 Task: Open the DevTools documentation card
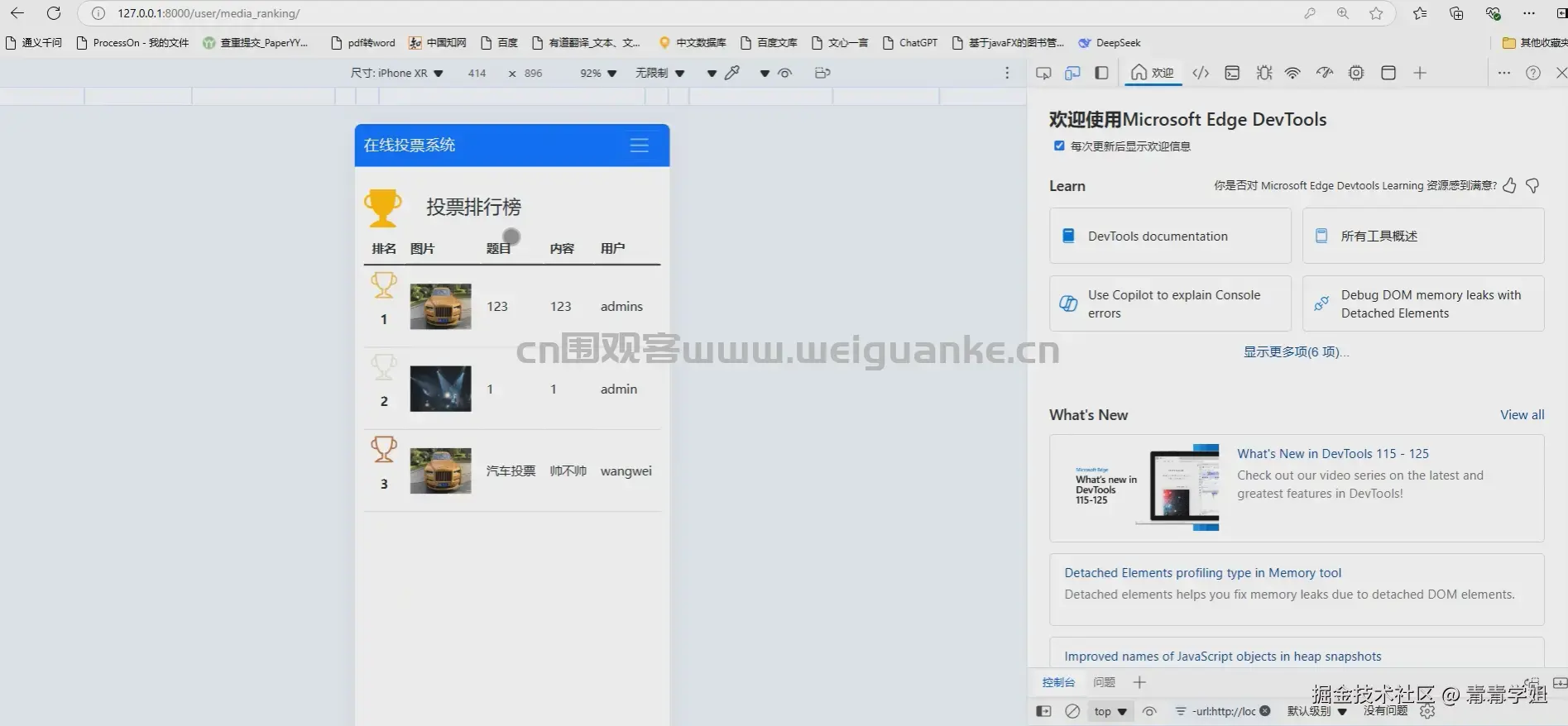[1170, 236]
